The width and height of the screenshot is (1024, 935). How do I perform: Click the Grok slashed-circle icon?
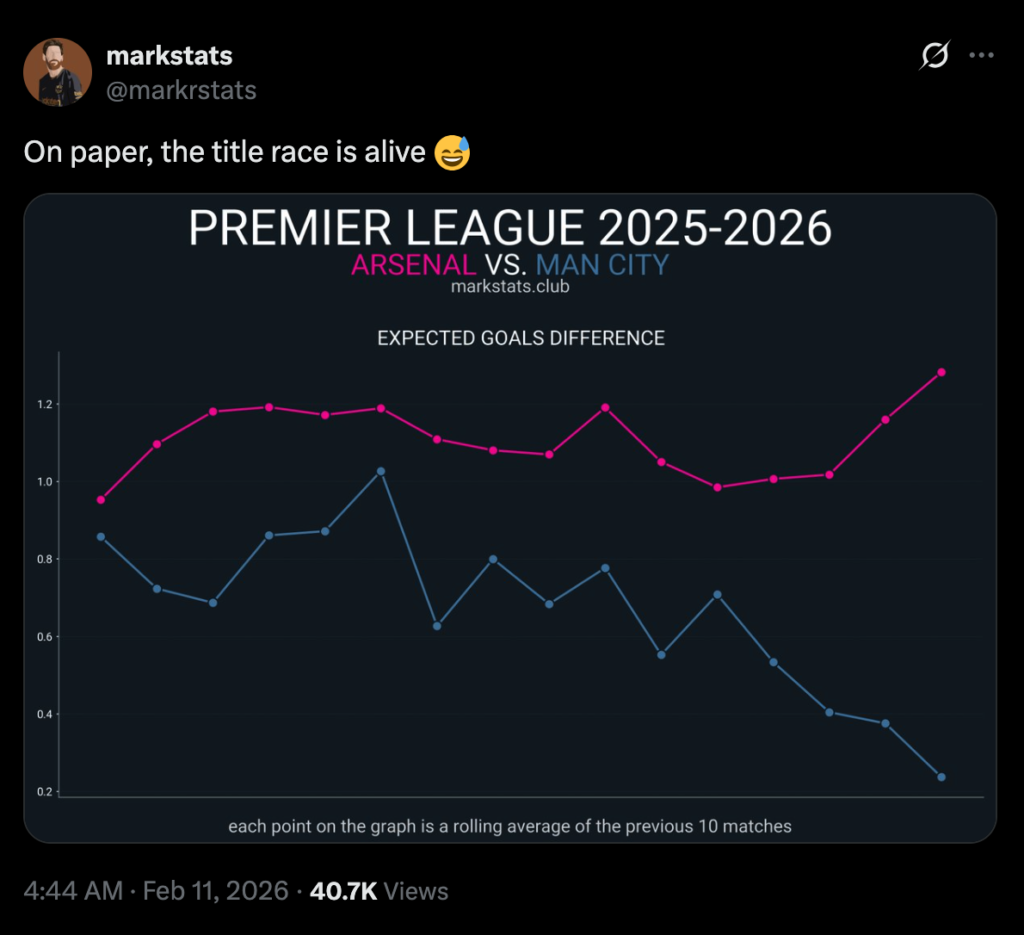[x=933, y=58]
